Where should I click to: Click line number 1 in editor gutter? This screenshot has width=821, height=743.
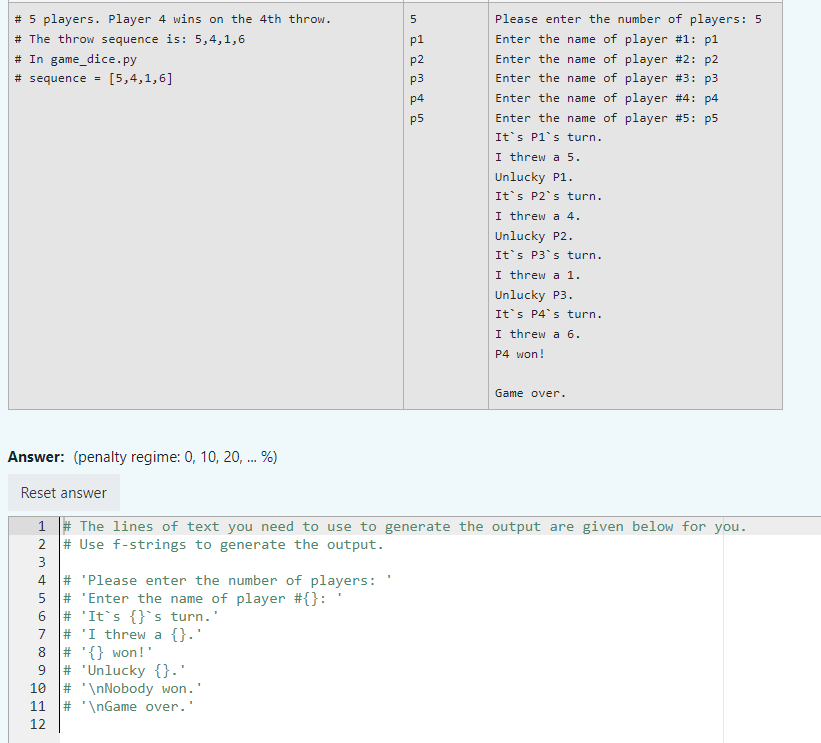pos(41,526)
